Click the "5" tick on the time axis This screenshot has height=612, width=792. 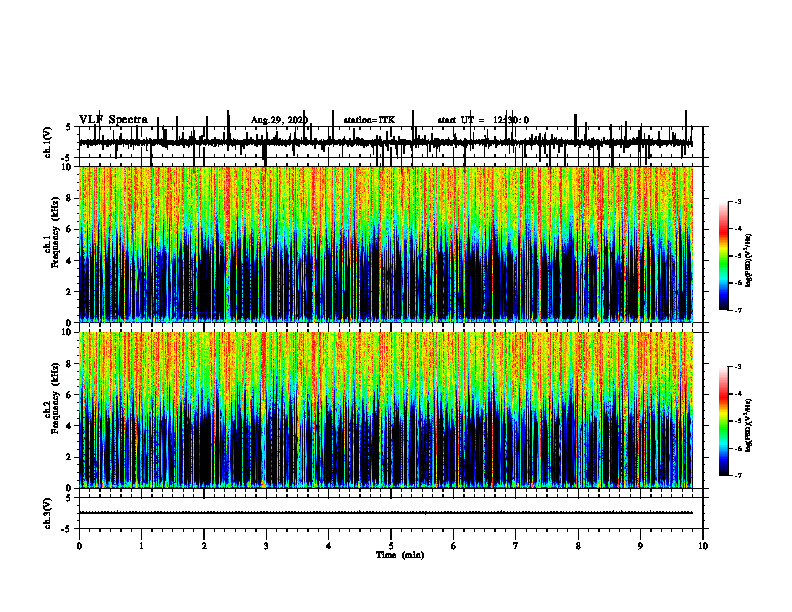[391, 546]
